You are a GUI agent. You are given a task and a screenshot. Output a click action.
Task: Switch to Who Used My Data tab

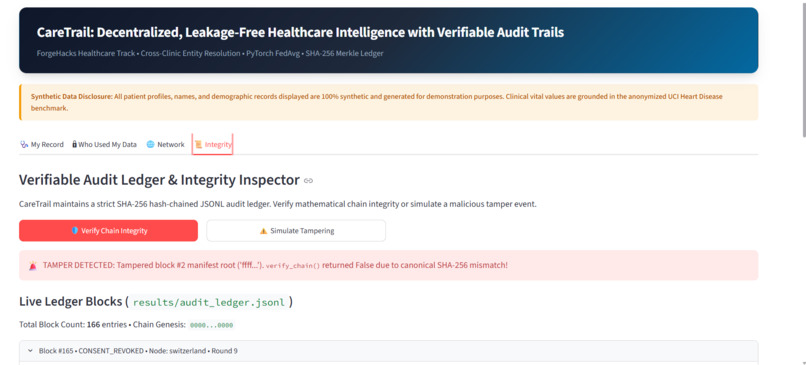pyautogui.click(x=104, y=144)
